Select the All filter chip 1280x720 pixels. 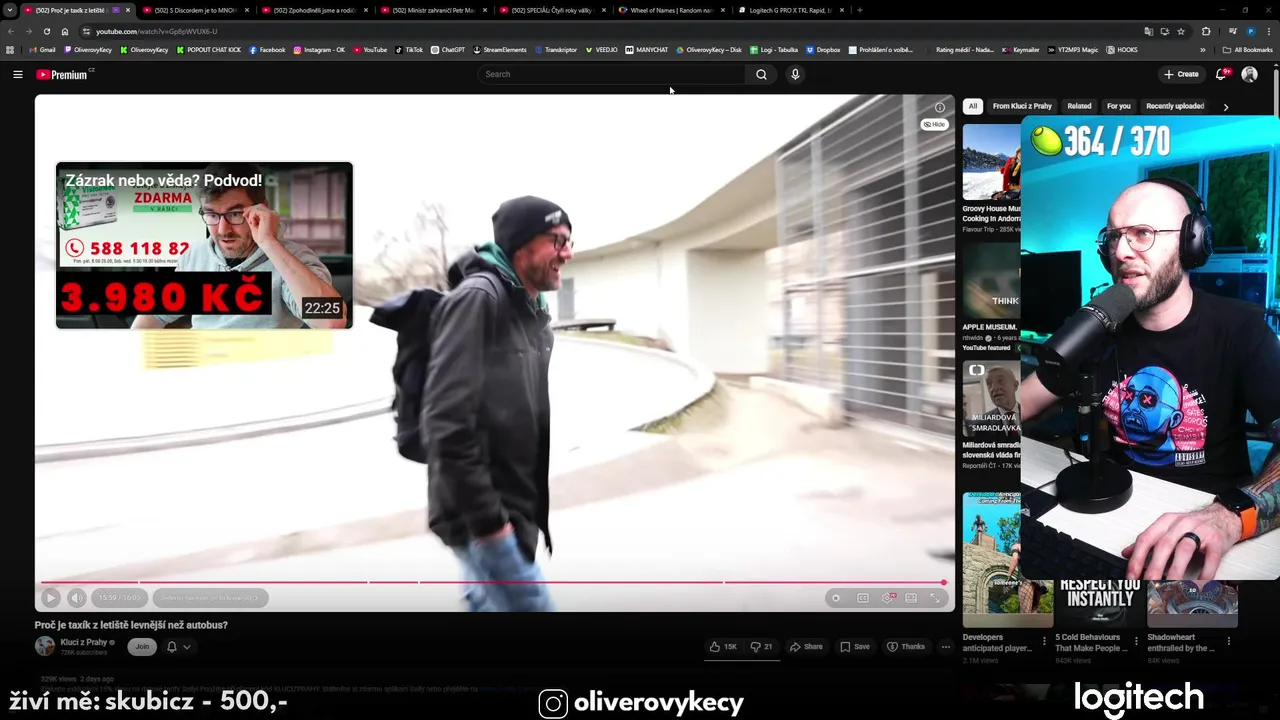tap(973, 106)
